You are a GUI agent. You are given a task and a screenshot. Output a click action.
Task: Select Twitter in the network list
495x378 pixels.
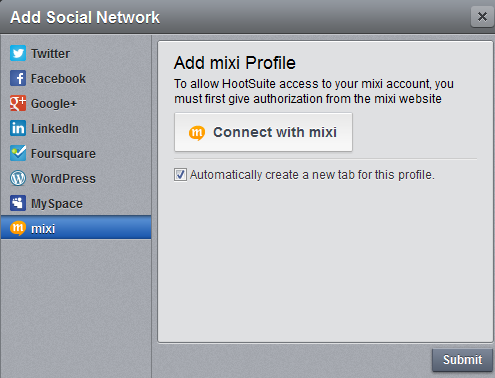[x=76, y=53]
